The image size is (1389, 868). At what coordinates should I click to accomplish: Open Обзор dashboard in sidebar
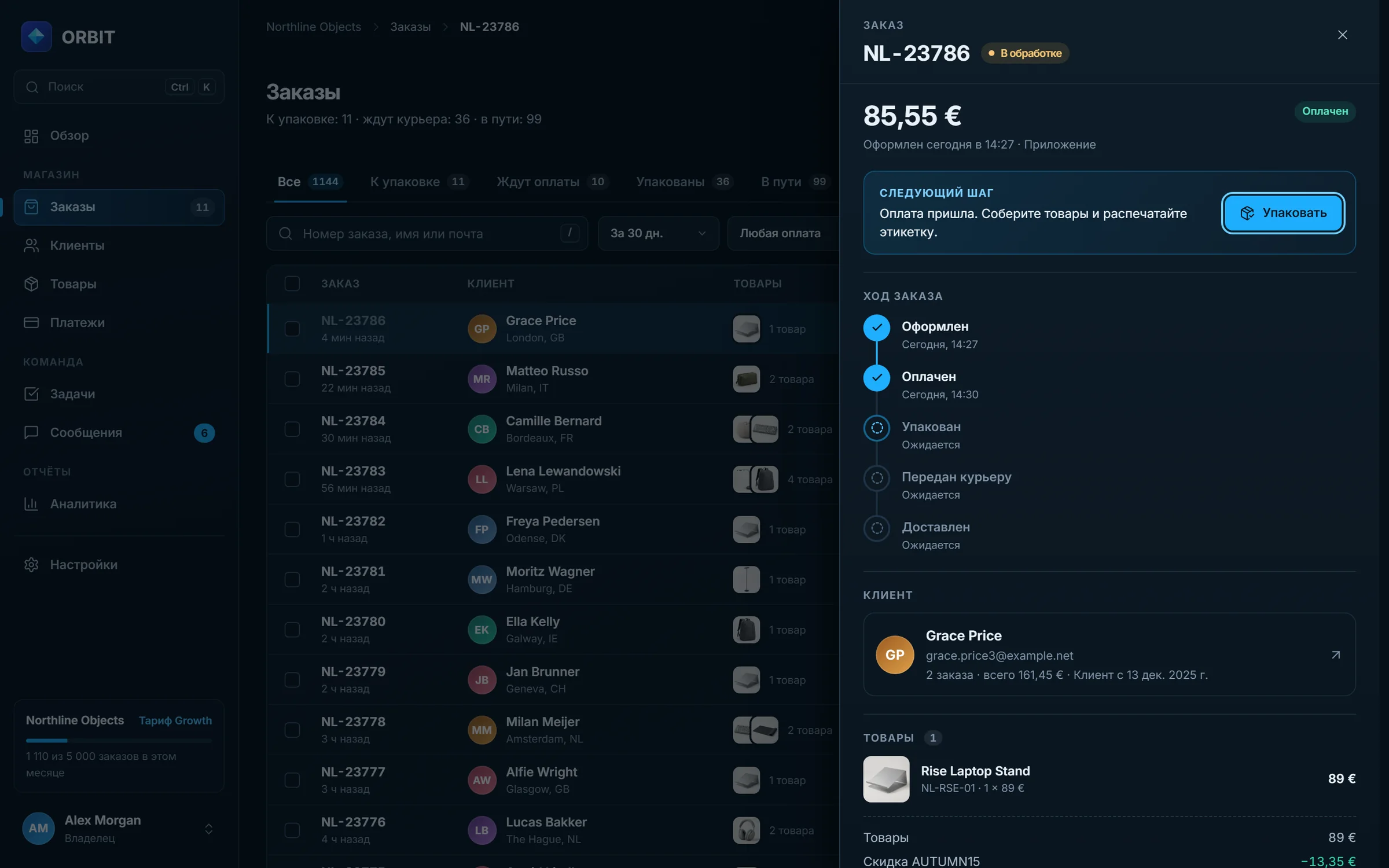tap(119, 135)
